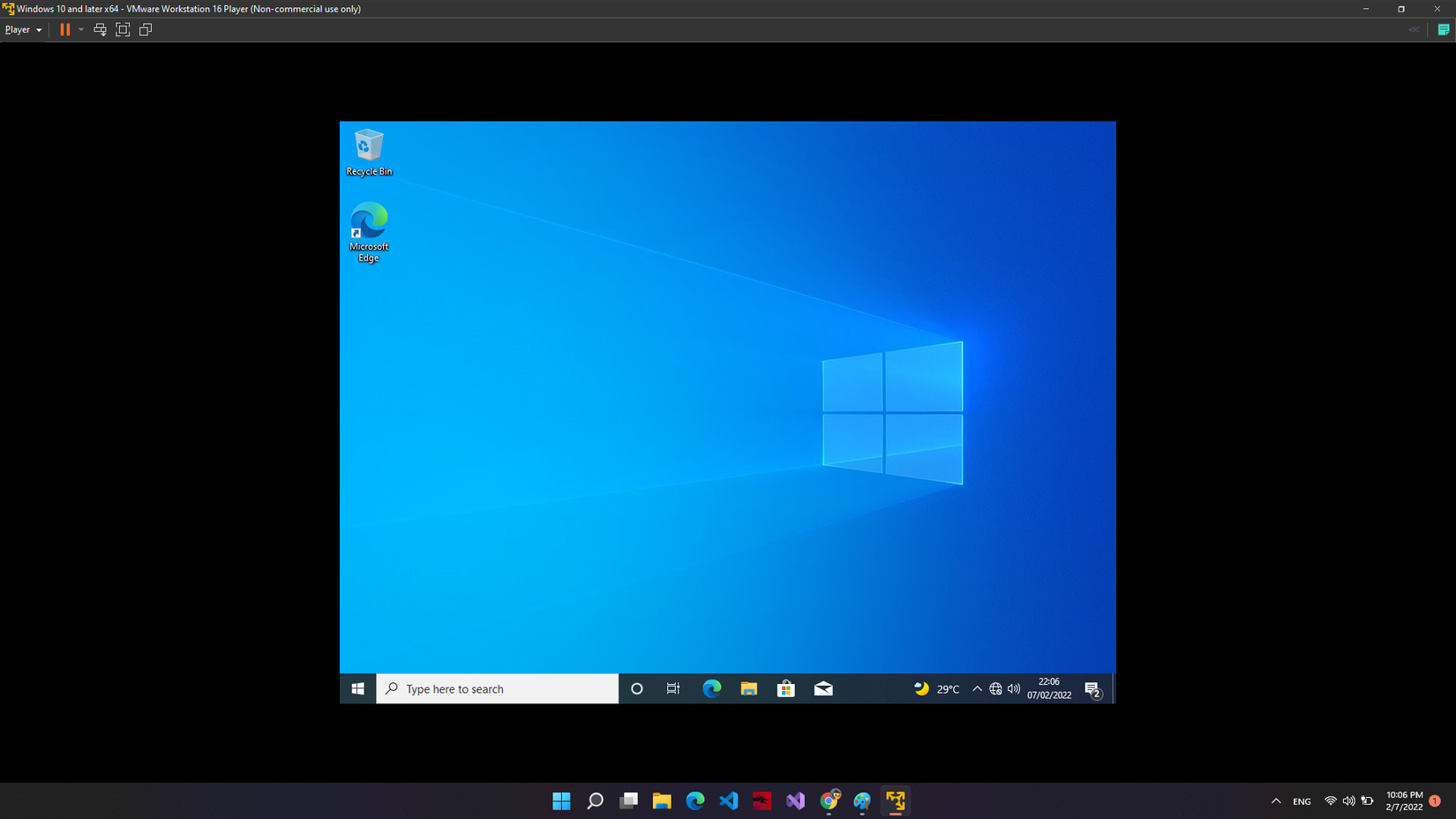Image resolution: width=1456 pixels, height=819 pixels.
Task: Expand host taskbar hidden icons chevron
Action: 1275,800
